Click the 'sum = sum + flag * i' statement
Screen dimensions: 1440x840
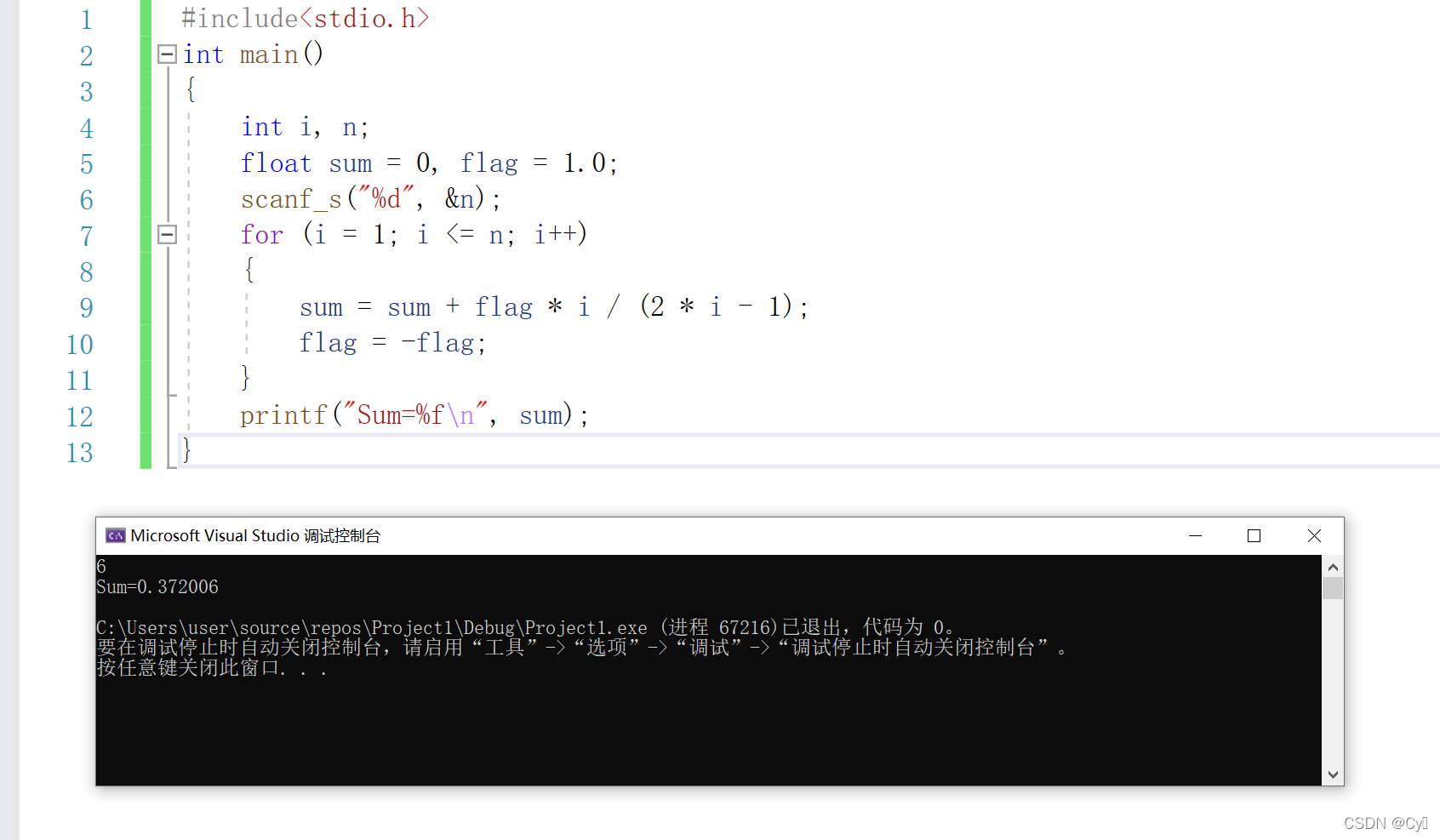point(553,306)
